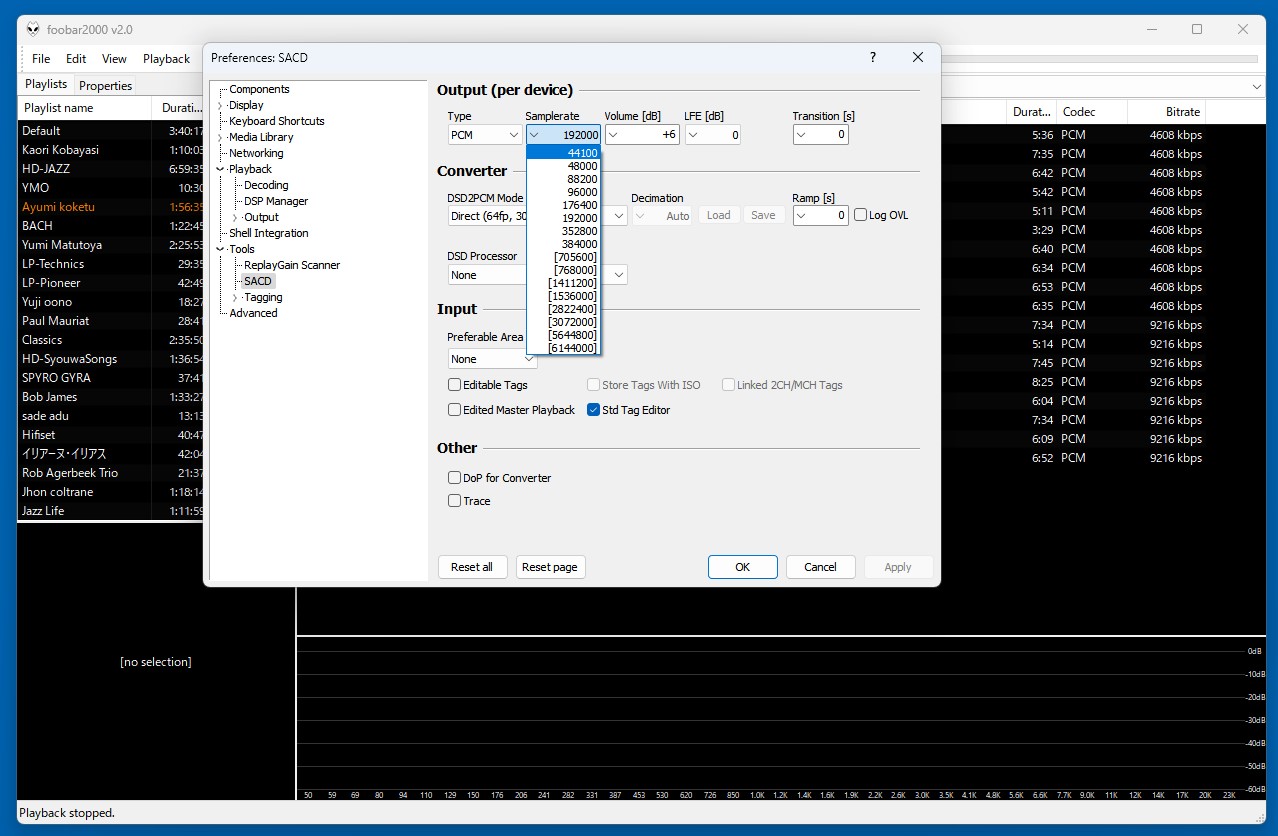Select 44100 in samplerate list
The width and height of the screenshot is (1278, 836).
click(563, 153)
